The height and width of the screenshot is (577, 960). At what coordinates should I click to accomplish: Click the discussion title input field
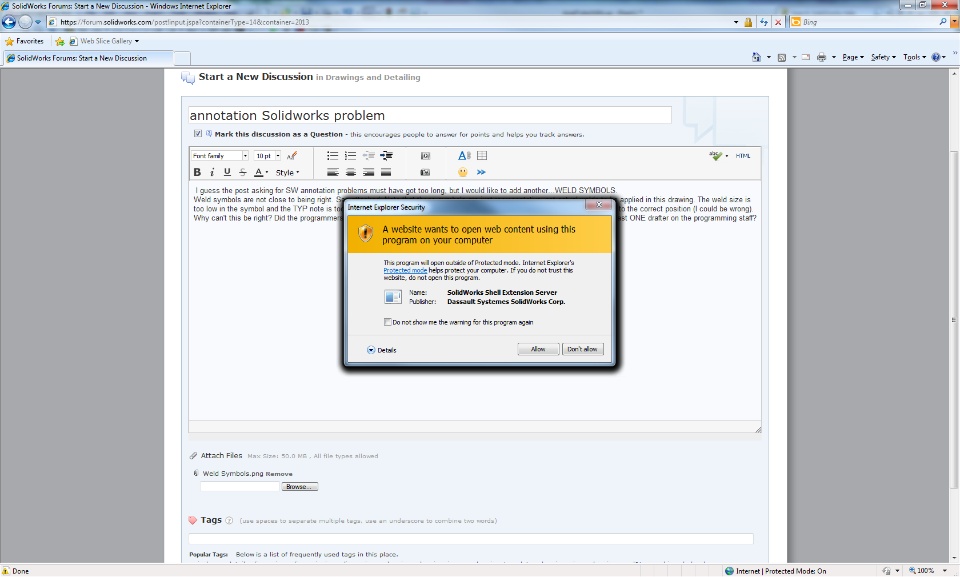click(x=430, y=115)
